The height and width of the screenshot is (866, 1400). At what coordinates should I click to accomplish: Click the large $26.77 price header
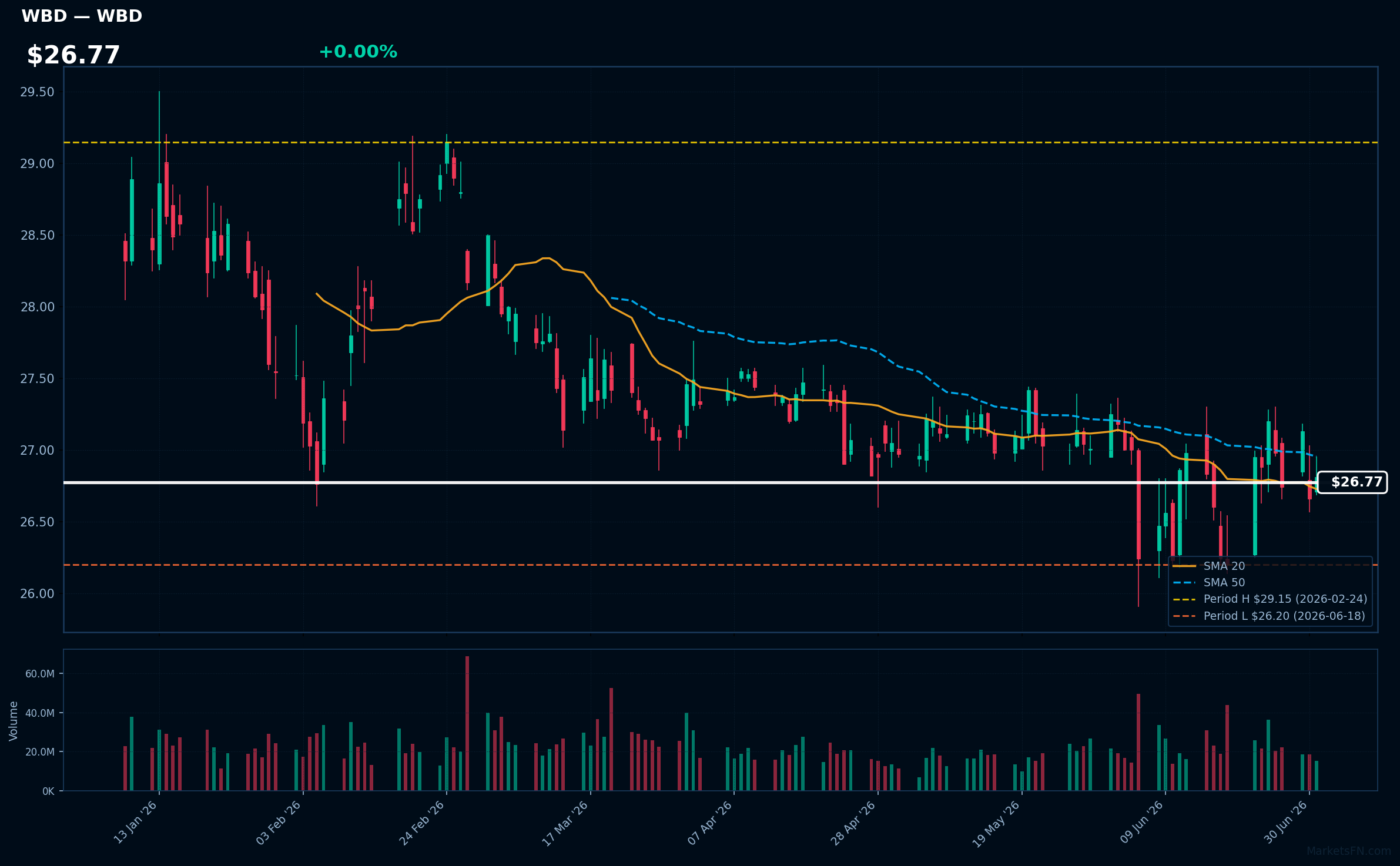pyautogui.click(x=73, y=55)
